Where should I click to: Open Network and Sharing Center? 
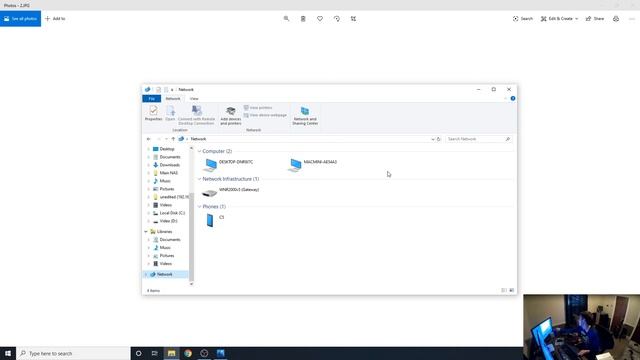305,116
